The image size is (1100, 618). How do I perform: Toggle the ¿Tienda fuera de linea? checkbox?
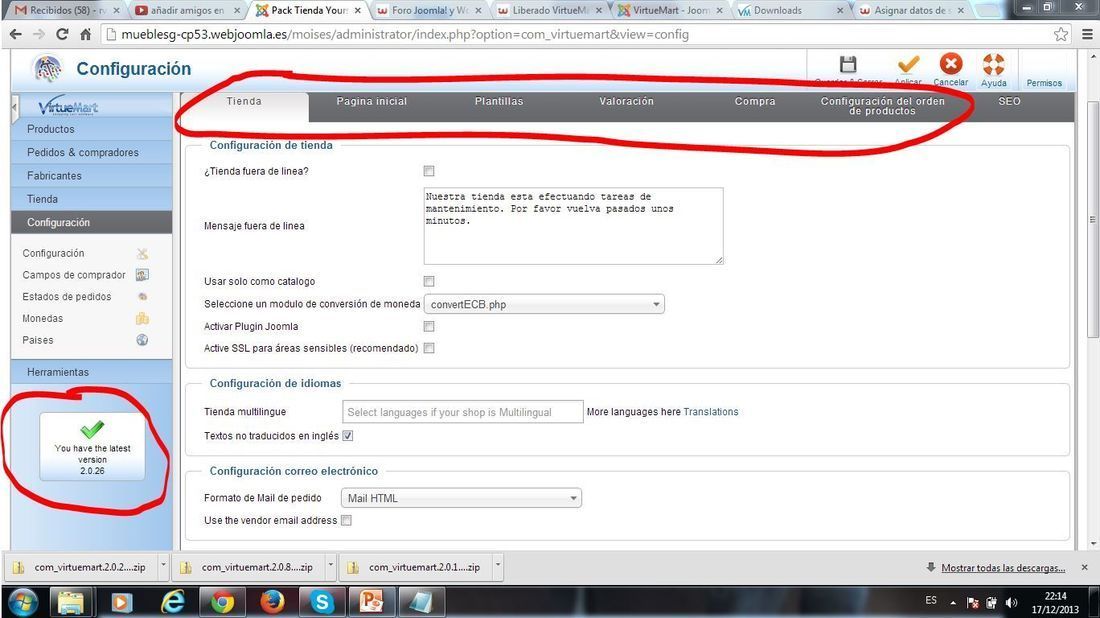429,171
